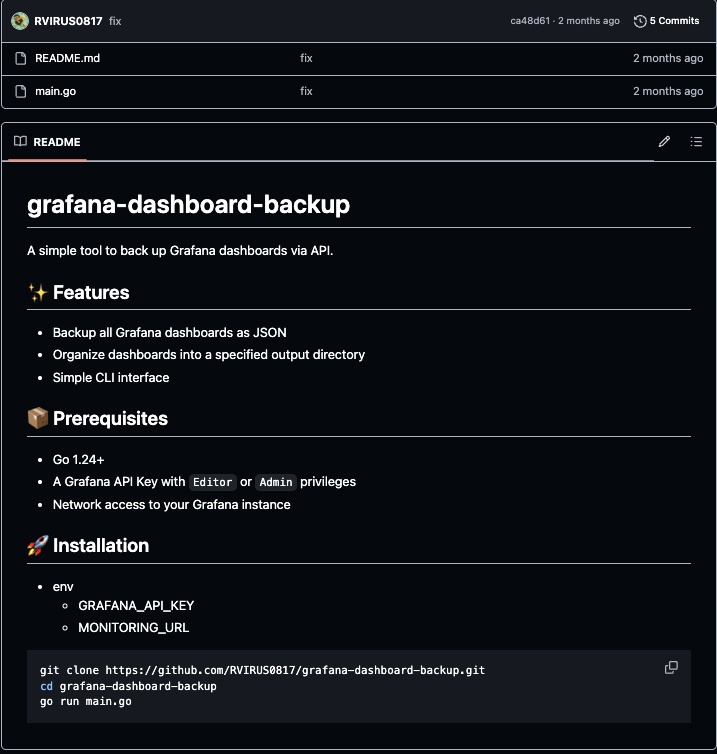Copy the installation code block
Screen dimensions: 717x754
(x=671, y=668)
